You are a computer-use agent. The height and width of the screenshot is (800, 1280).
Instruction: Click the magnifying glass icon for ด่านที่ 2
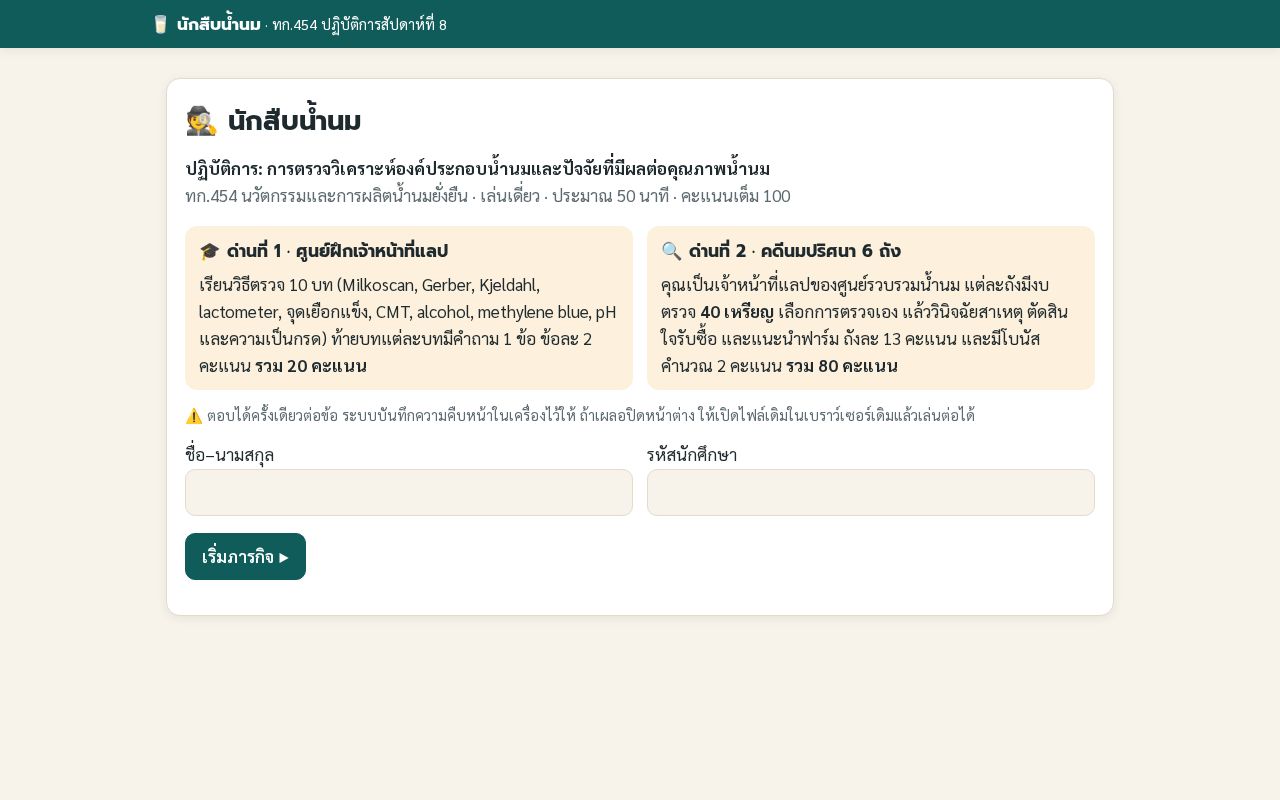pyautogui.click(x=671, y=251)
